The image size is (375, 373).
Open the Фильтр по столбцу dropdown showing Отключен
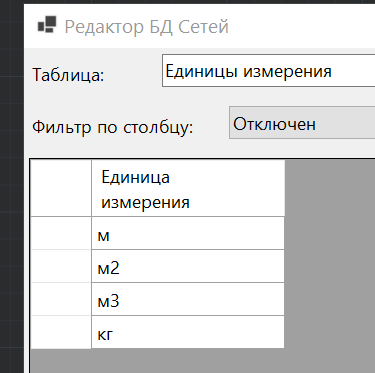point(302,123)
